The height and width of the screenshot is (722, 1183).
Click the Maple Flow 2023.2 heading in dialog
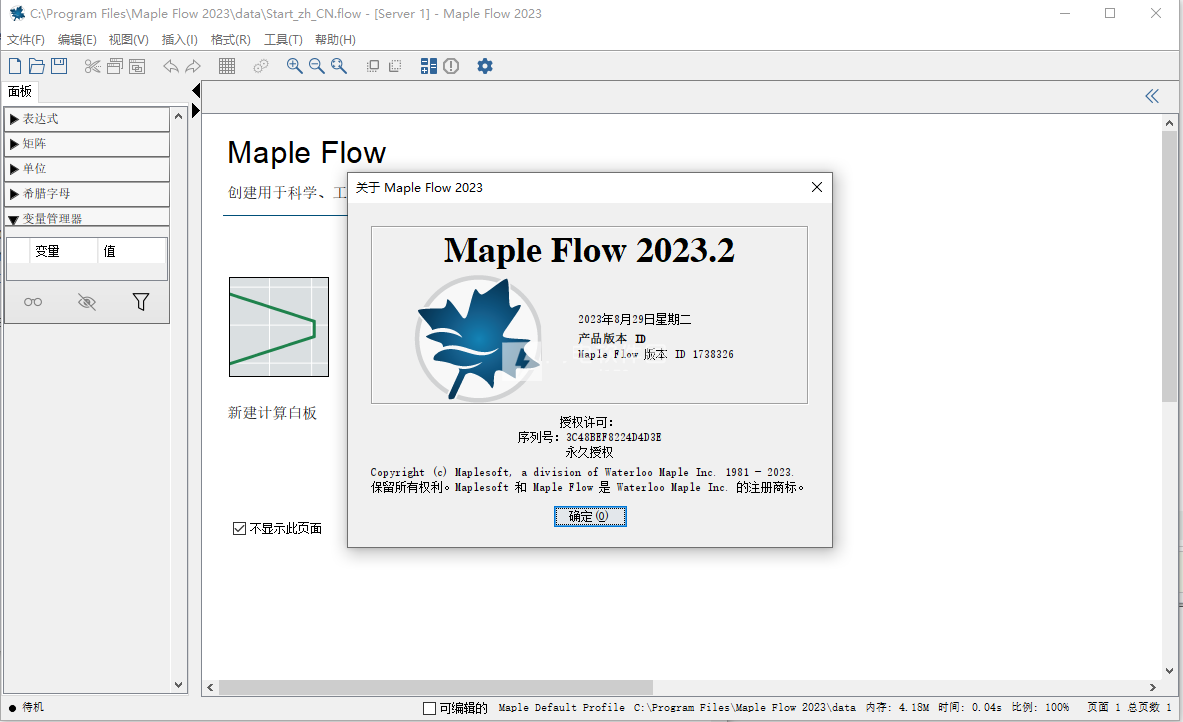589,250
